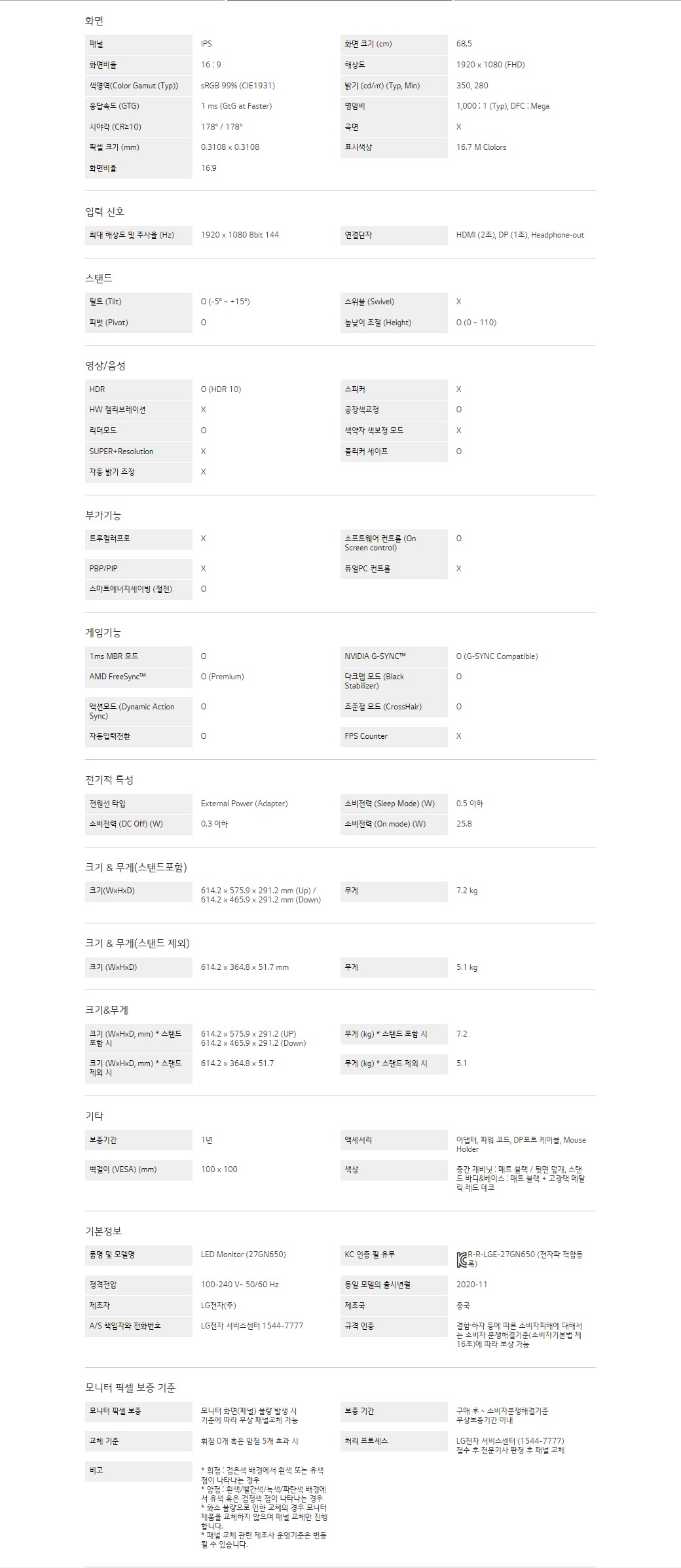Select the "입력 신호" section heading
Viewport: 681px width, 1568px height.
[105, 211]
